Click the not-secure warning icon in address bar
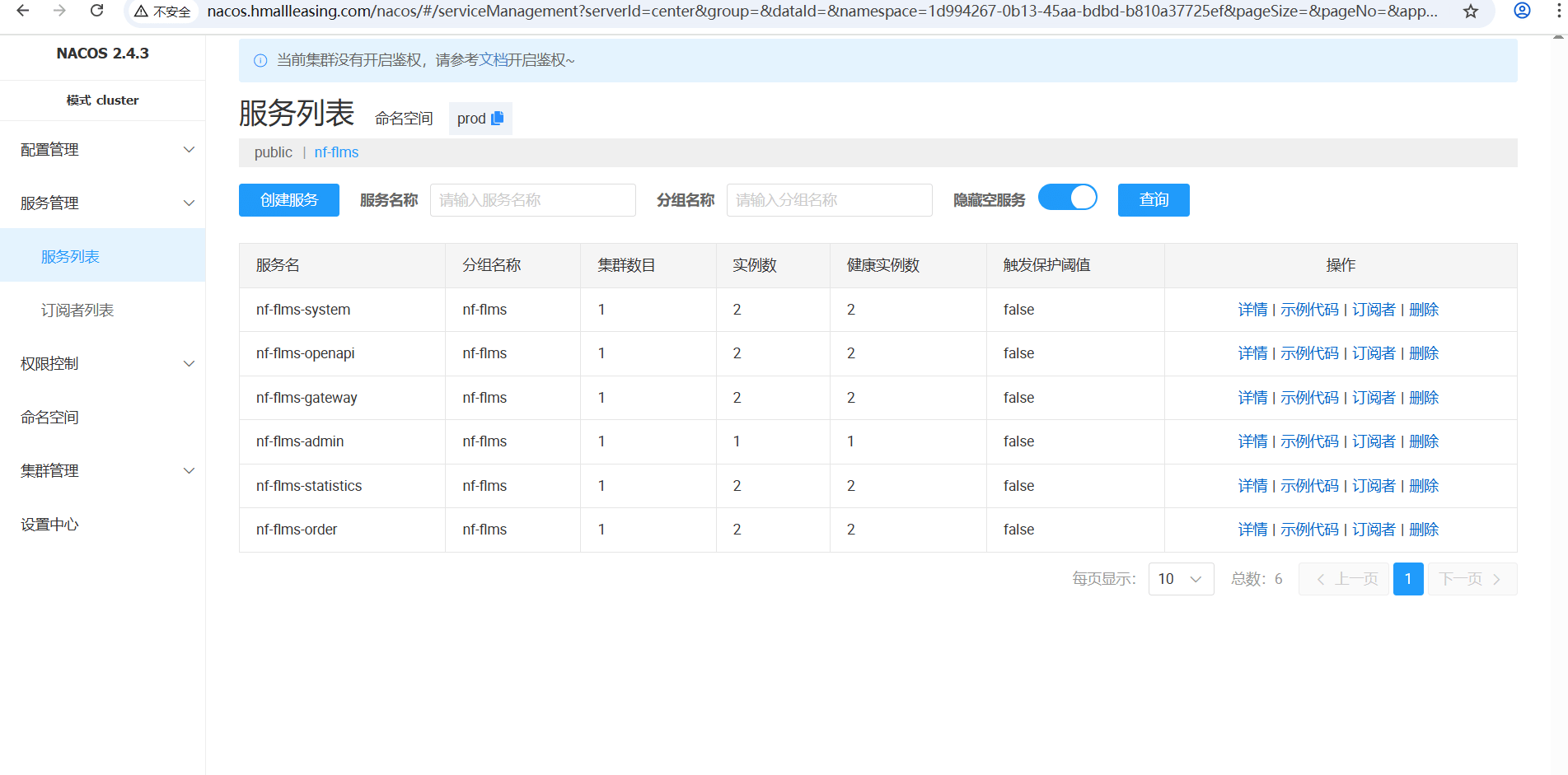Viewport: 1568px width, 775px height. pyautogui.click(x=142, y=12)
